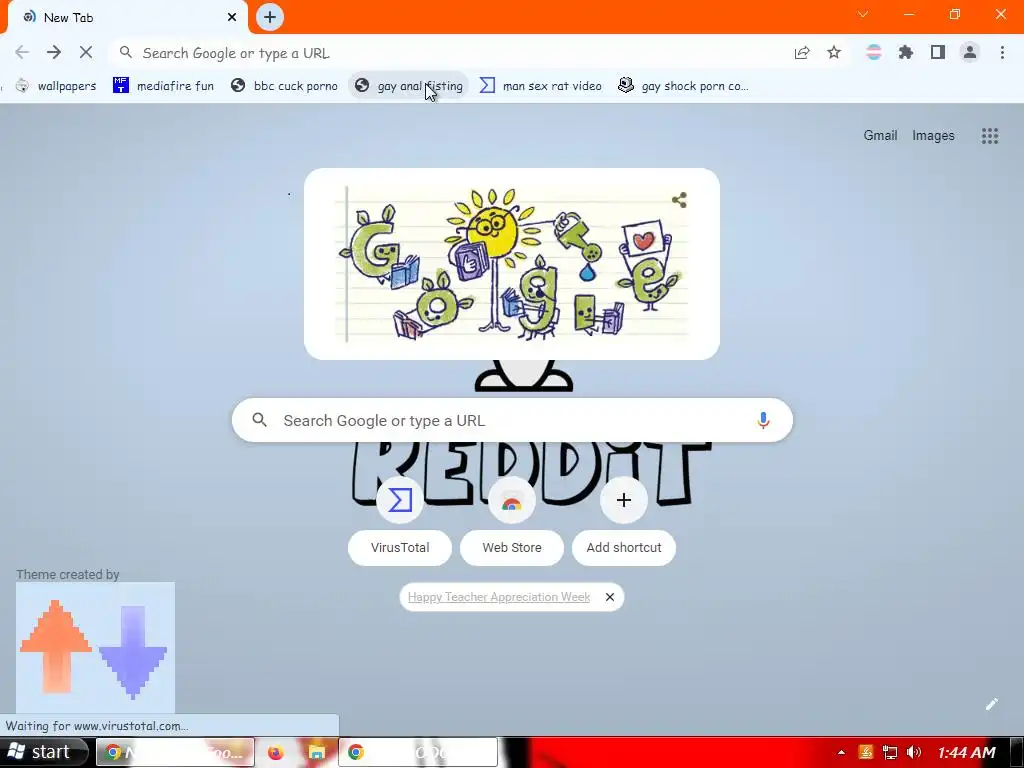The image size is (1024, 768).
Task: Open the Windows start menu
Action: tap(43, 752)
